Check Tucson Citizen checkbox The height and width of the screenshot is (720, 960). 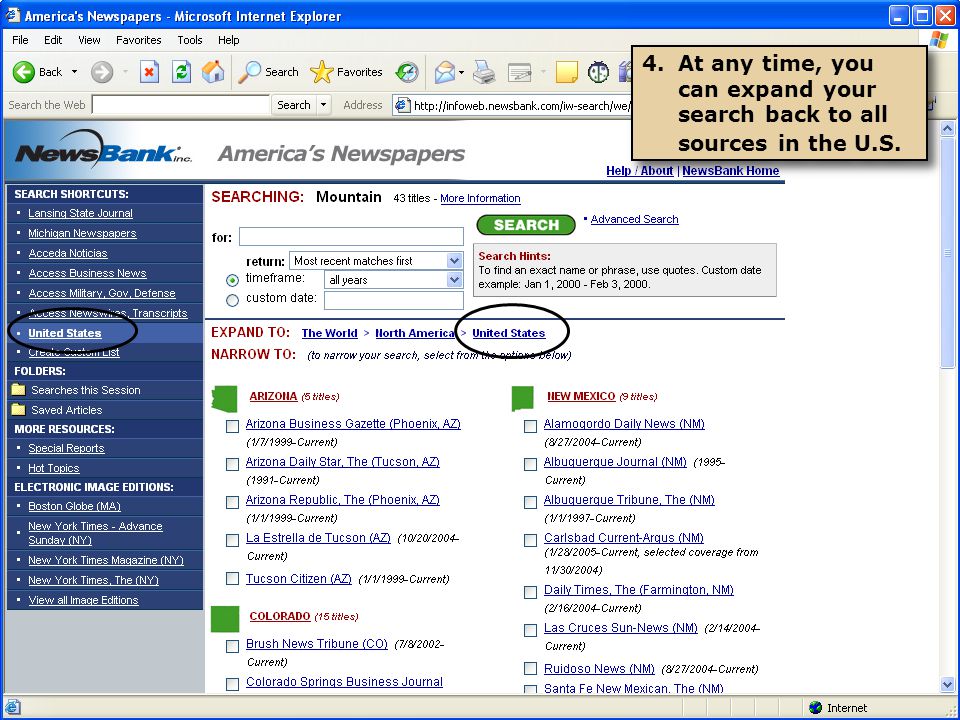pyautogui.click(x=232, y=579)
